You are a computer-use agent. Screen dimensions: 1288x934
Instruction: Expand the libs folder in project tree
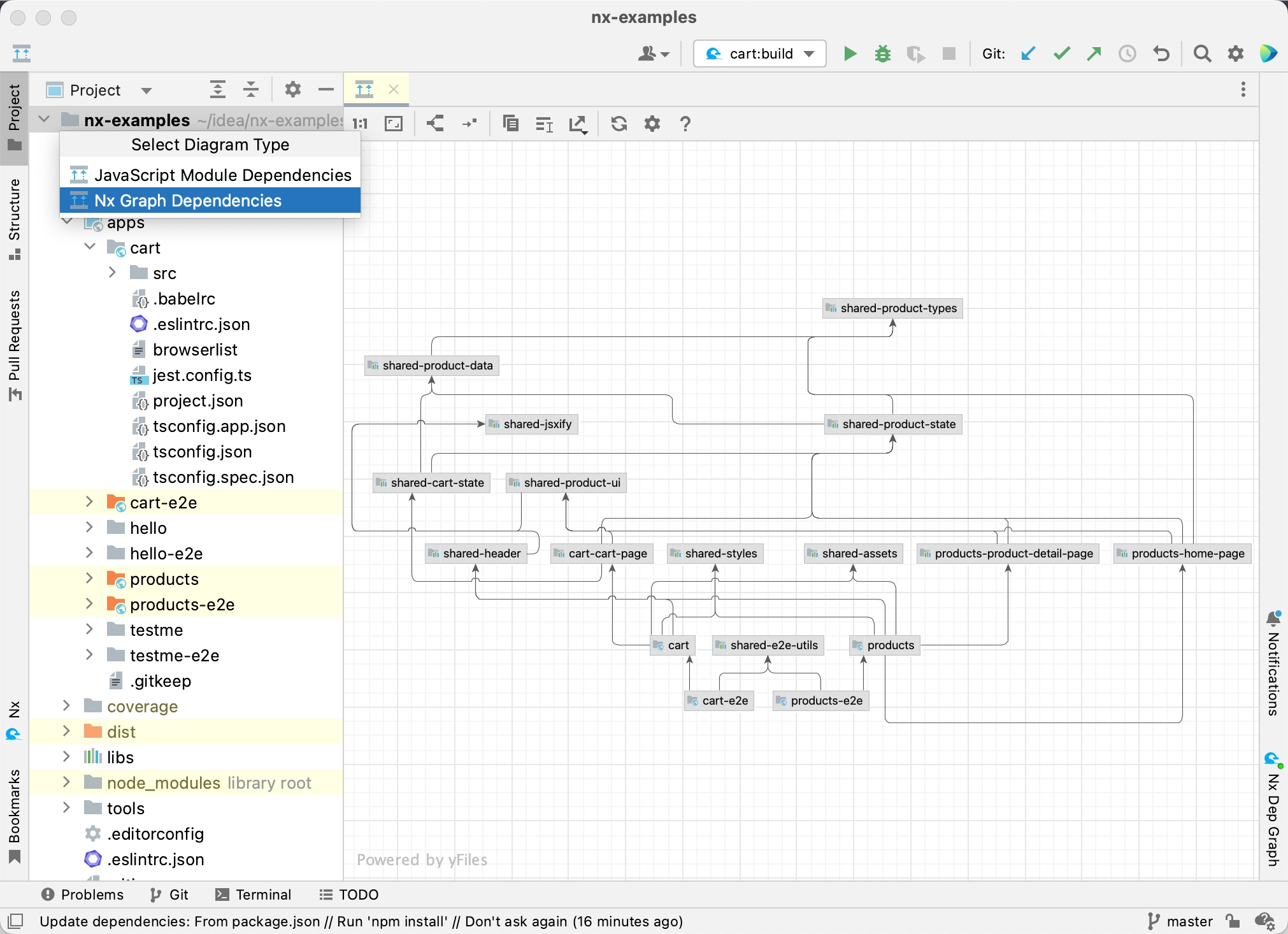[x=65, y=757]
